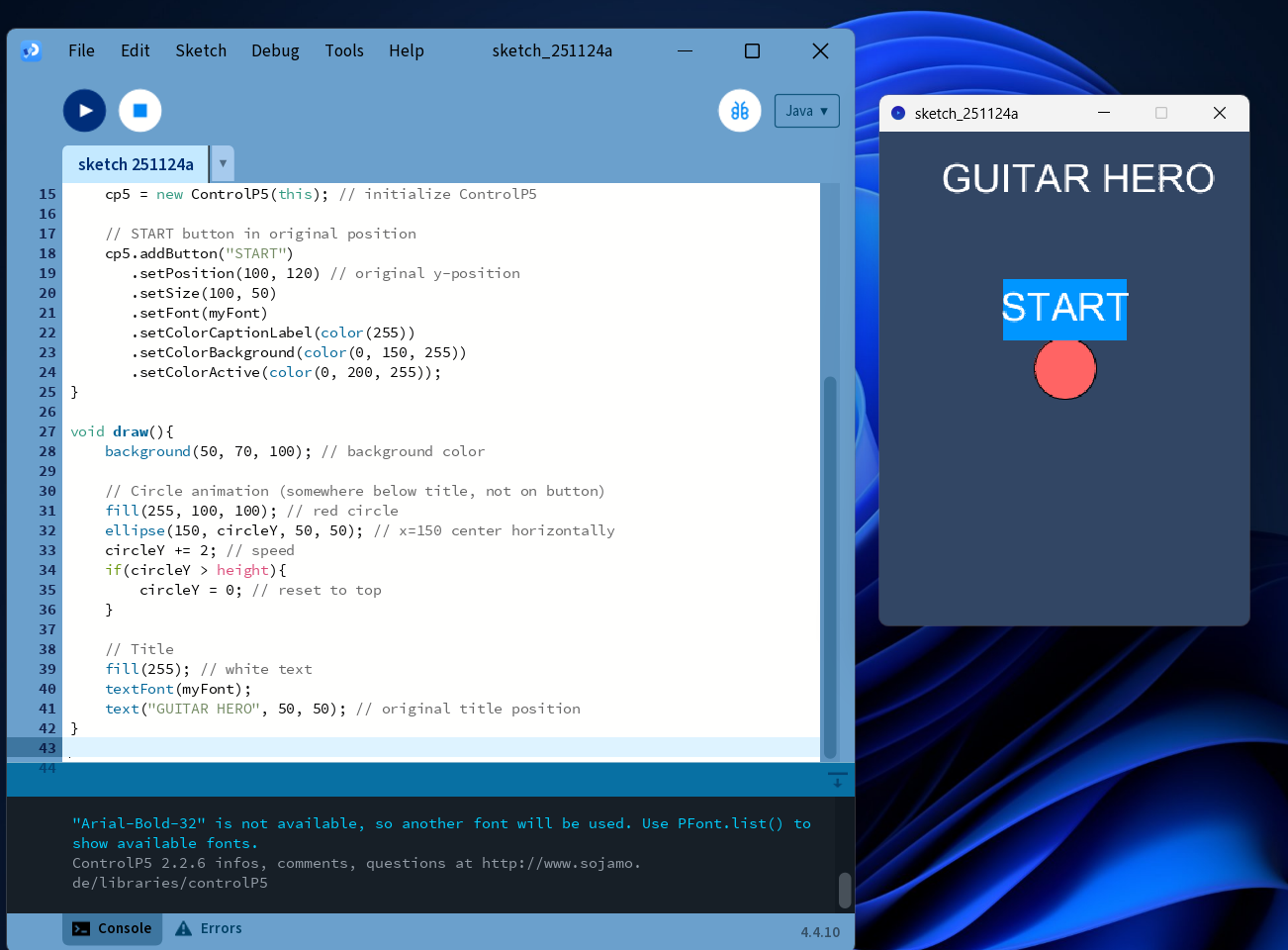Click the terminal icon on the Console tab
Image resolution: width=1288 pixels, height=950 pixels.
point(82,928)
